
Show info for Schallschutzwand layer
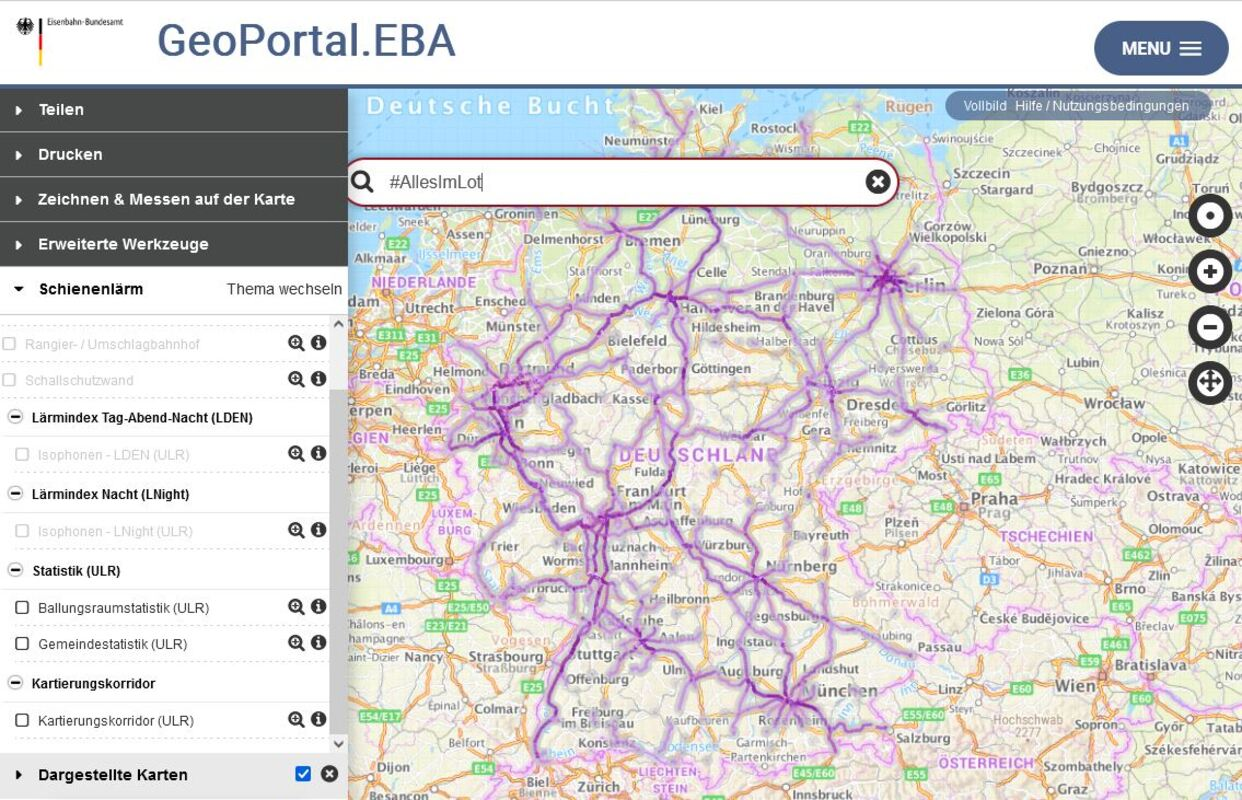(319, 379)
